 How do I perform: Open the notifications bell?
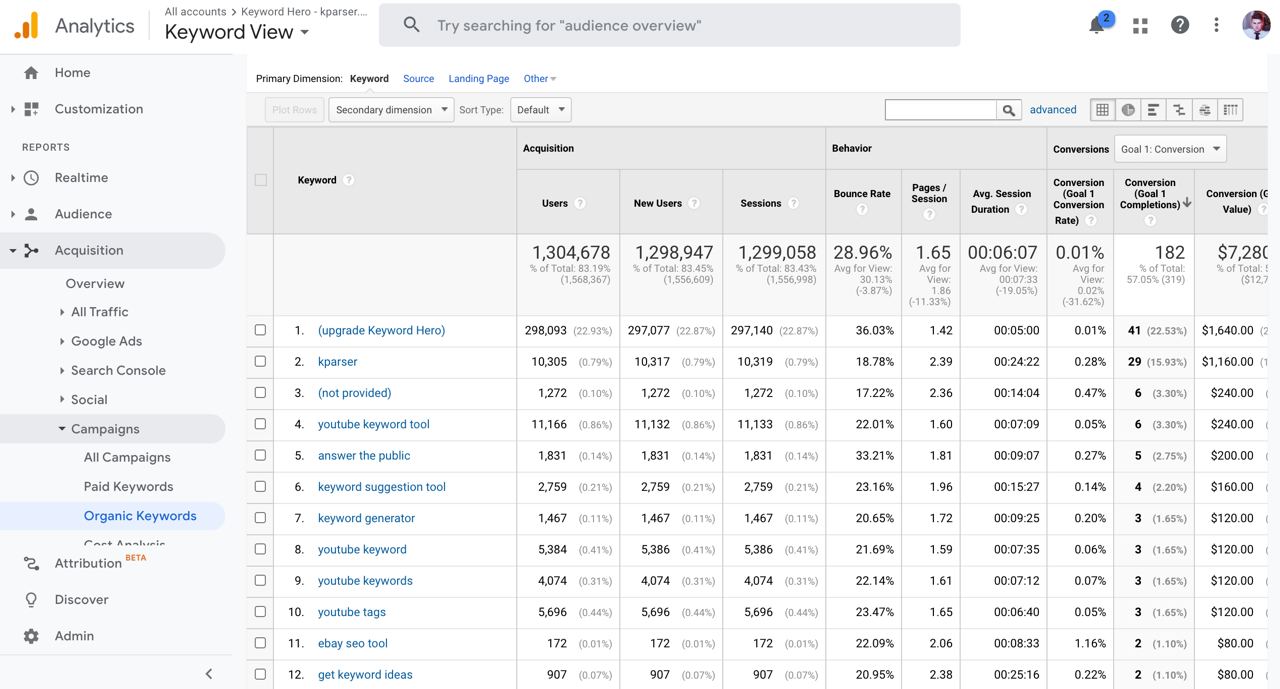click(x=1098, y=26)
